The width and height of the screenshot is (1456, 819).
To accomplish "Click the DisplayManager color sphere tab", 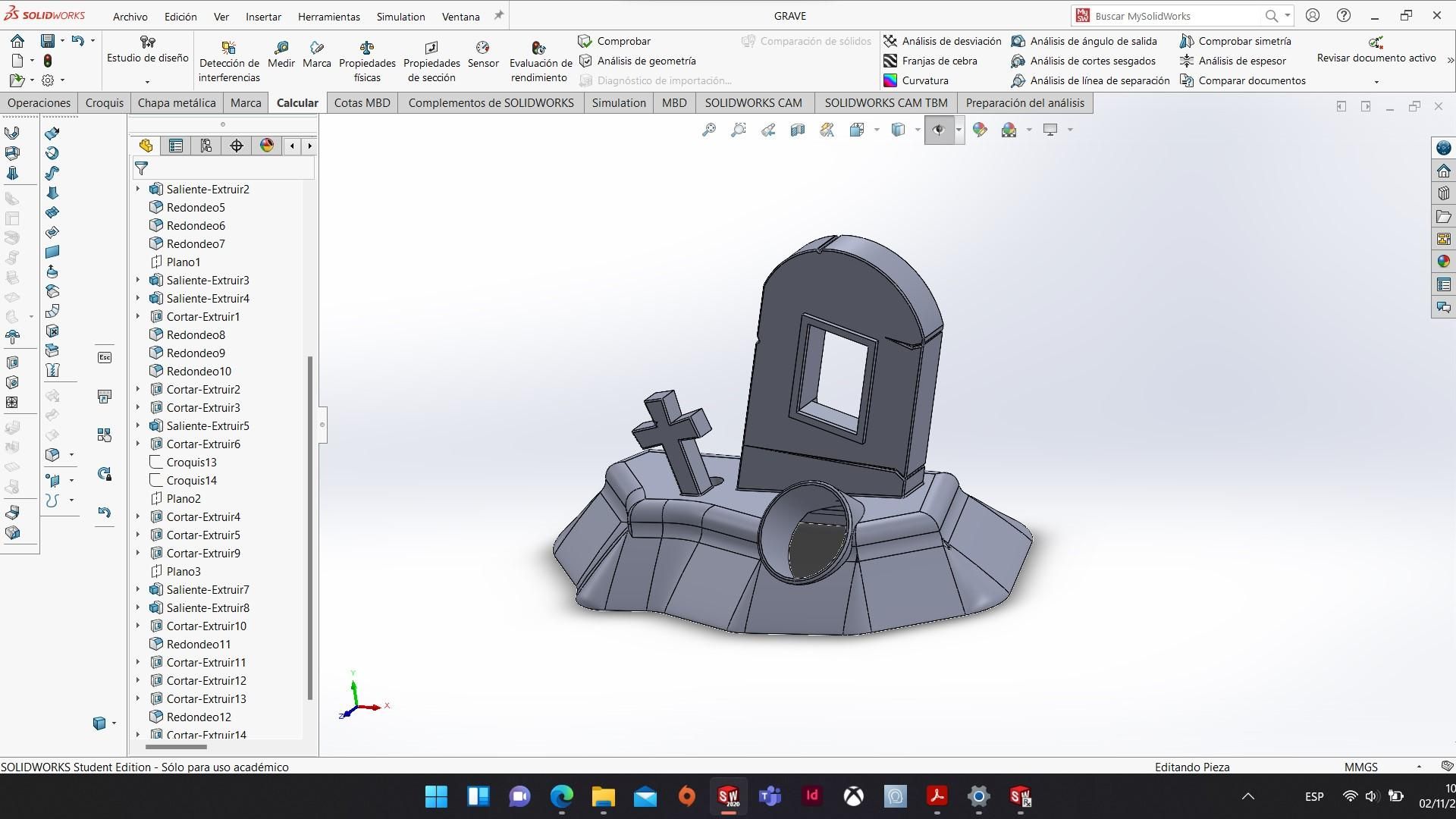I will (267, 146).
